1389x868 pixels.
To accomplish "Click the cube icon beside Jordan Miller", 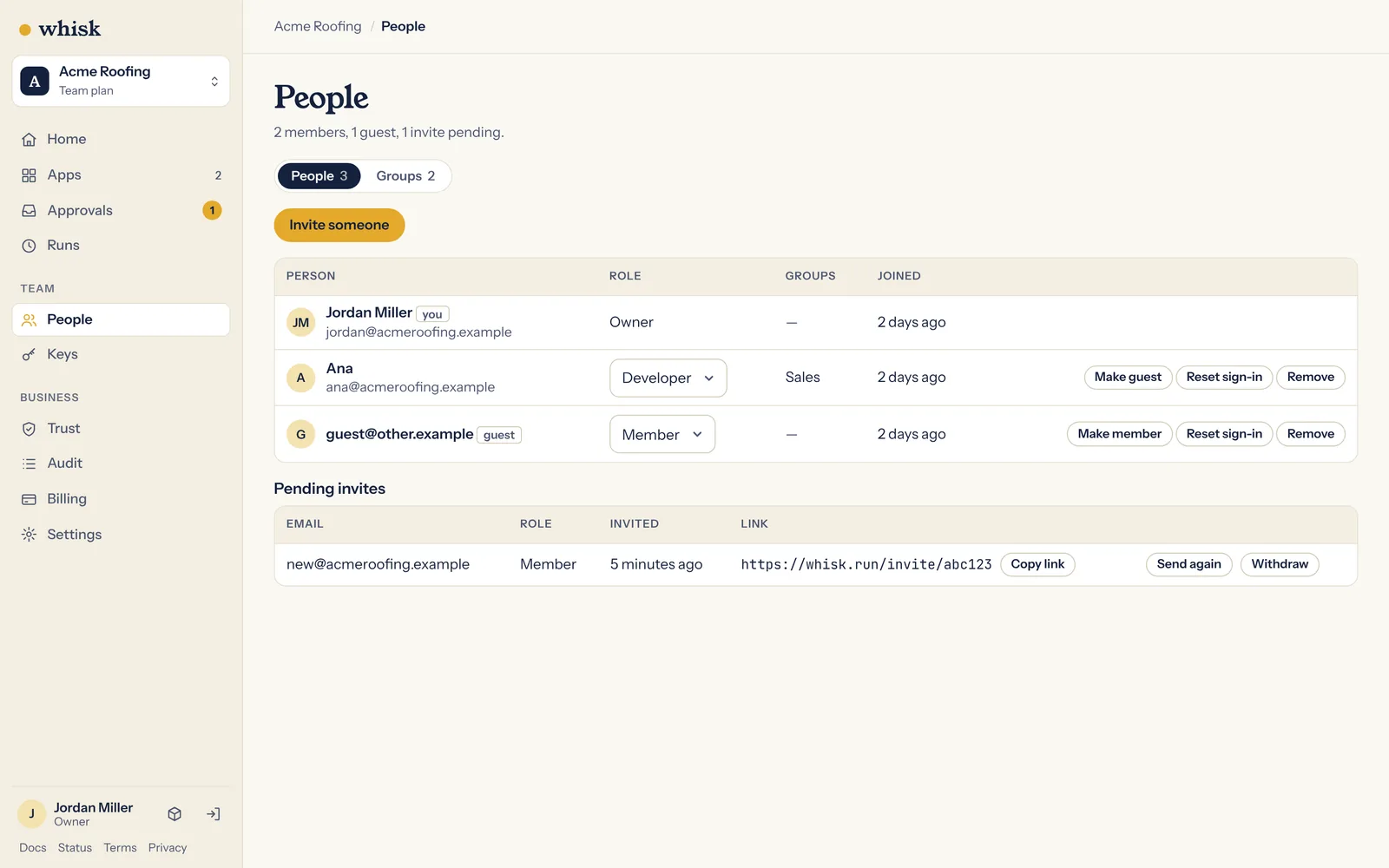I will 174,814.
